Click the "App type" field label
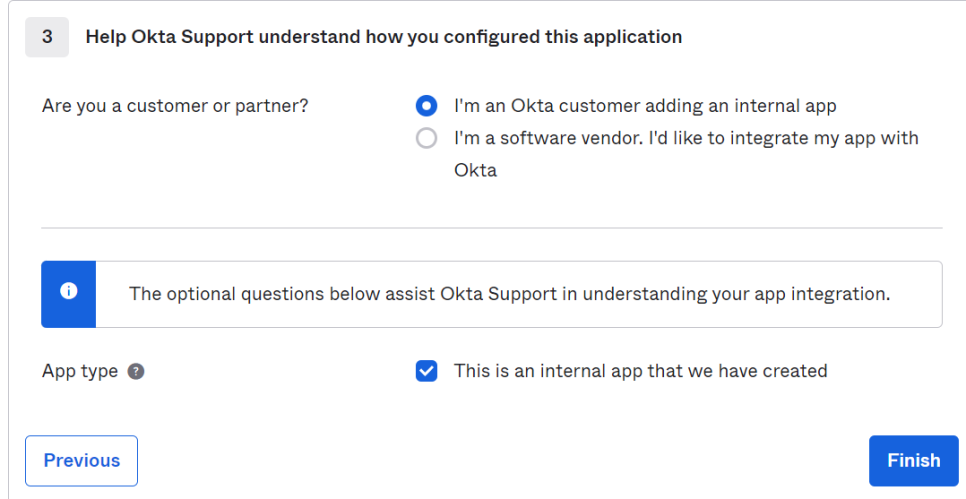 pyautogui.click(x=80, y=371)
